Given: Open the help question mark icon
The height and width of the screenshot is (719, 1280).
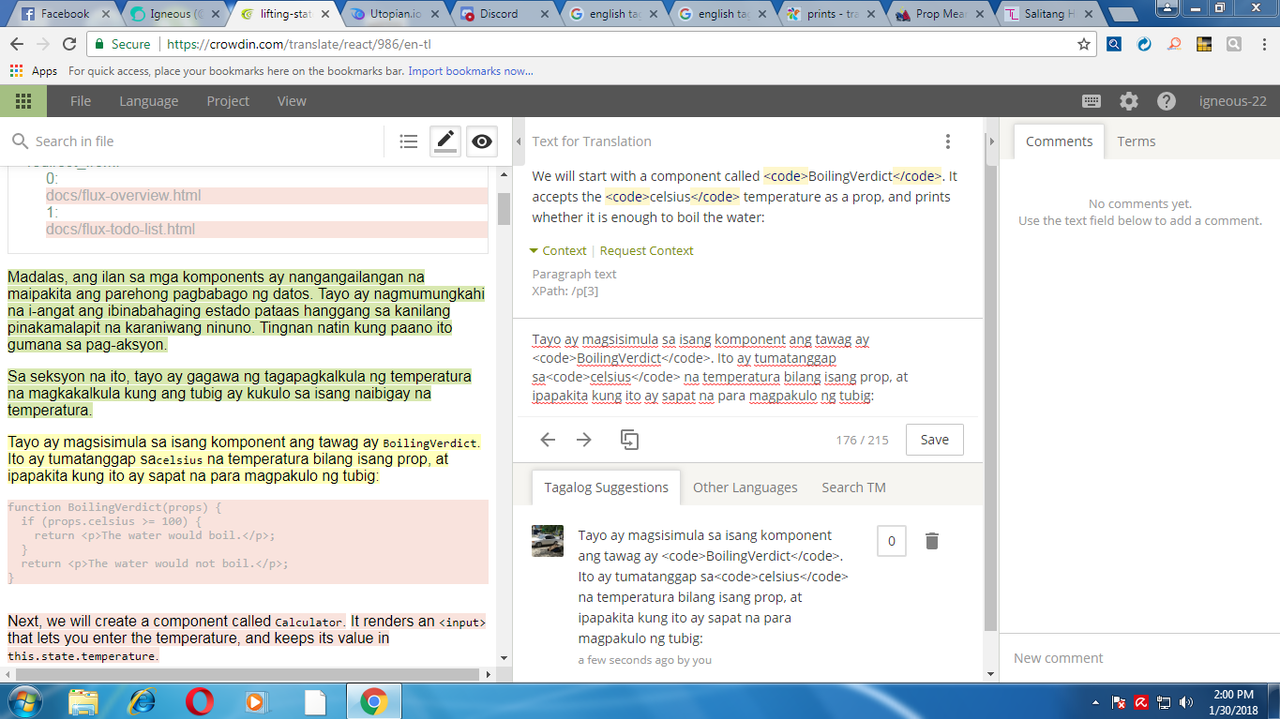Looking at the screenshot, I should [1166, 101].
